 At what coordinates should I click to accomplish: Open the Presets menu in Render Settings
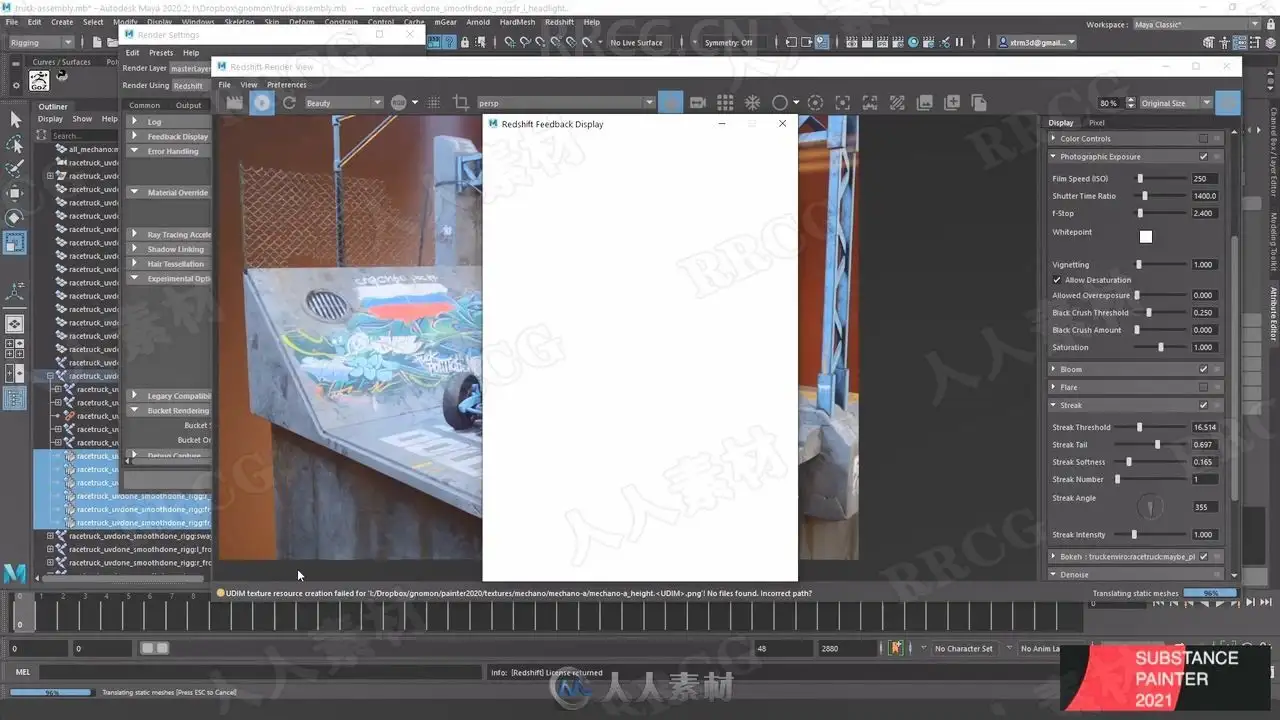coord(161,53)
